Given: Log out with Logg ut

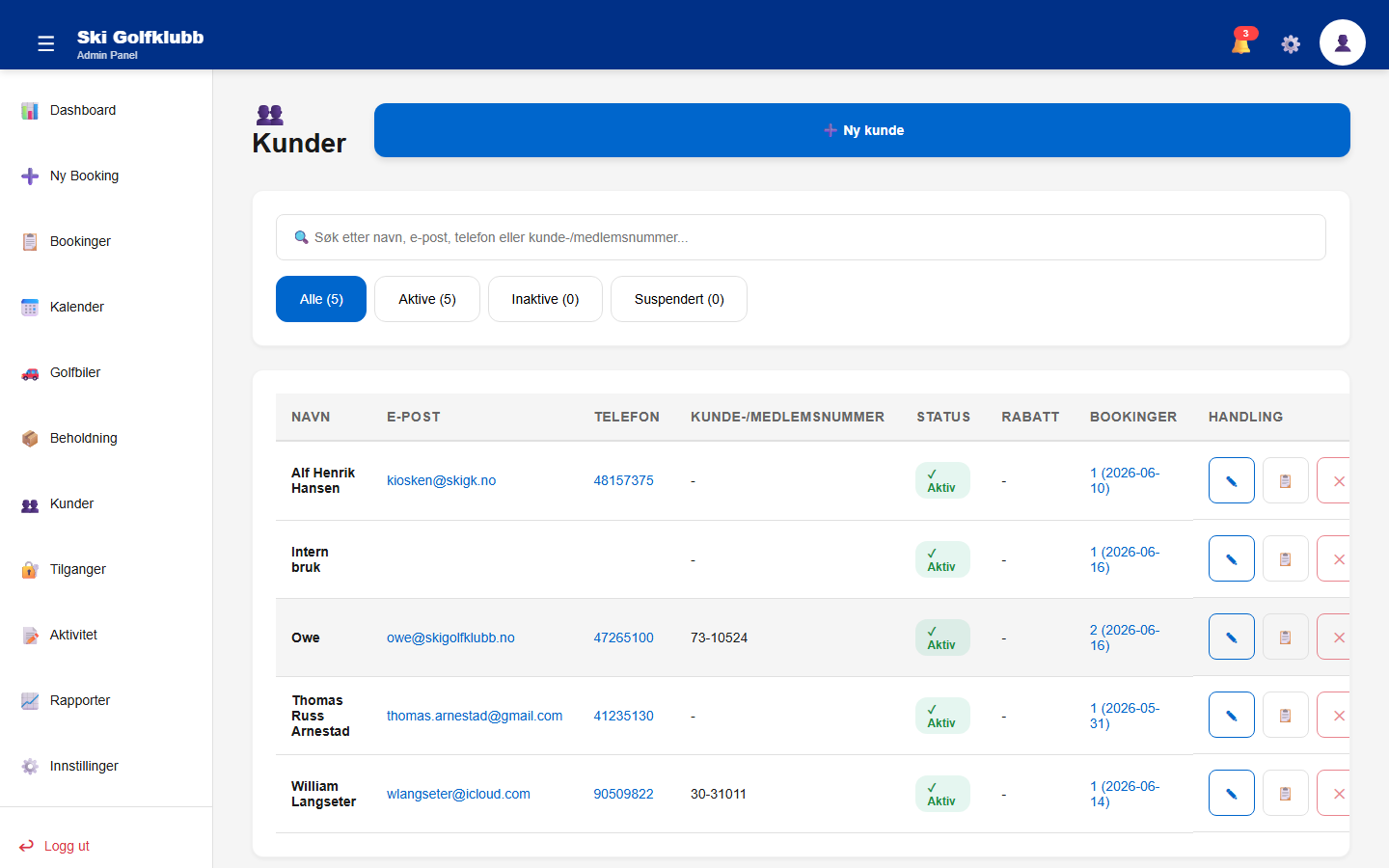Looking at the screenshot, I should [55, 846].
